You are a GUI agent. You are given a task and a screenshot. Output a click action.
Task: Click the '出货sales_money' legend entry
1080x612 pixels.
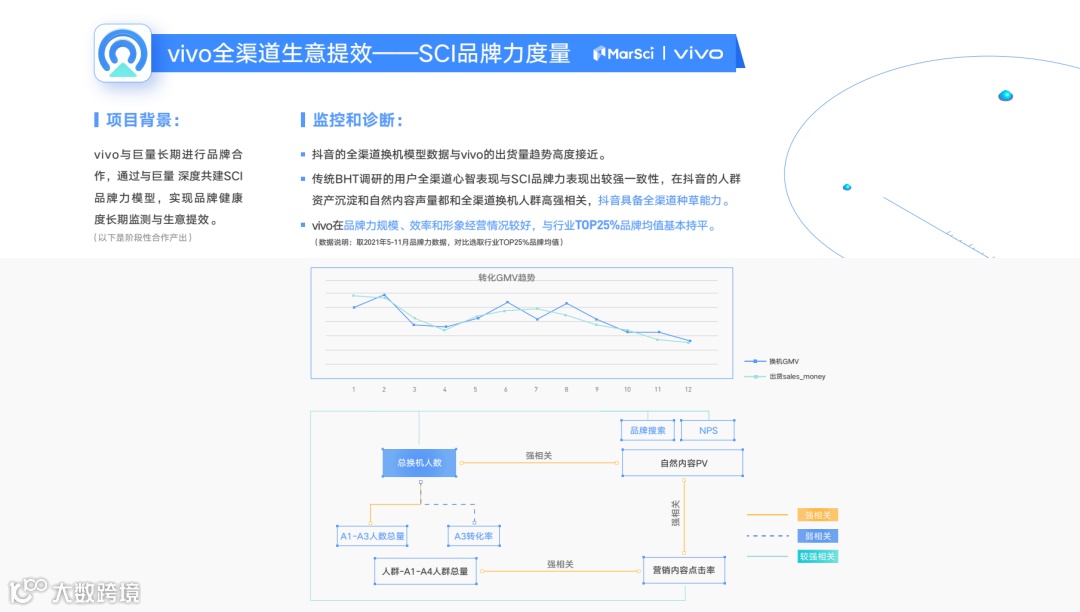[785, 377]
